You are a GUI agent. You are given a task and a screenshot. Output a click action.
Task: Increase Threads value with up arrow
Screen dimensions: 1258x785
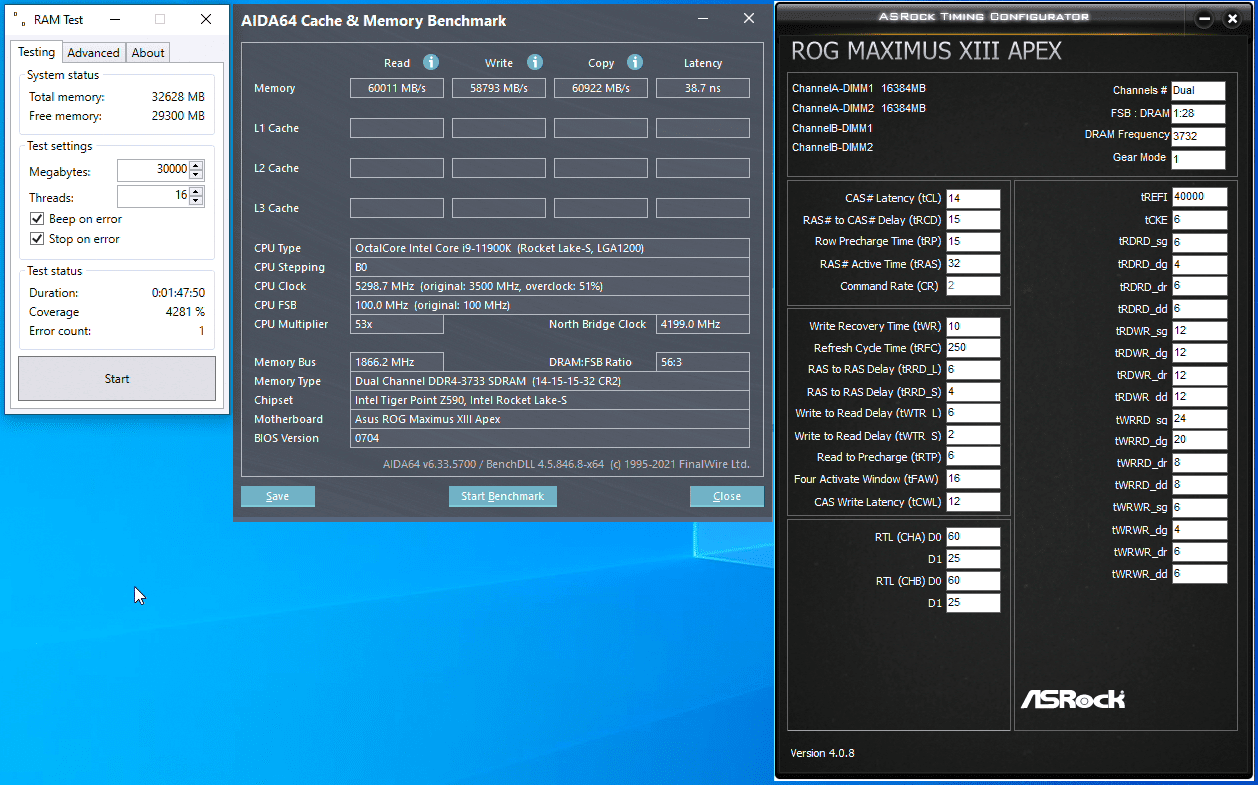tap(196, 192)
